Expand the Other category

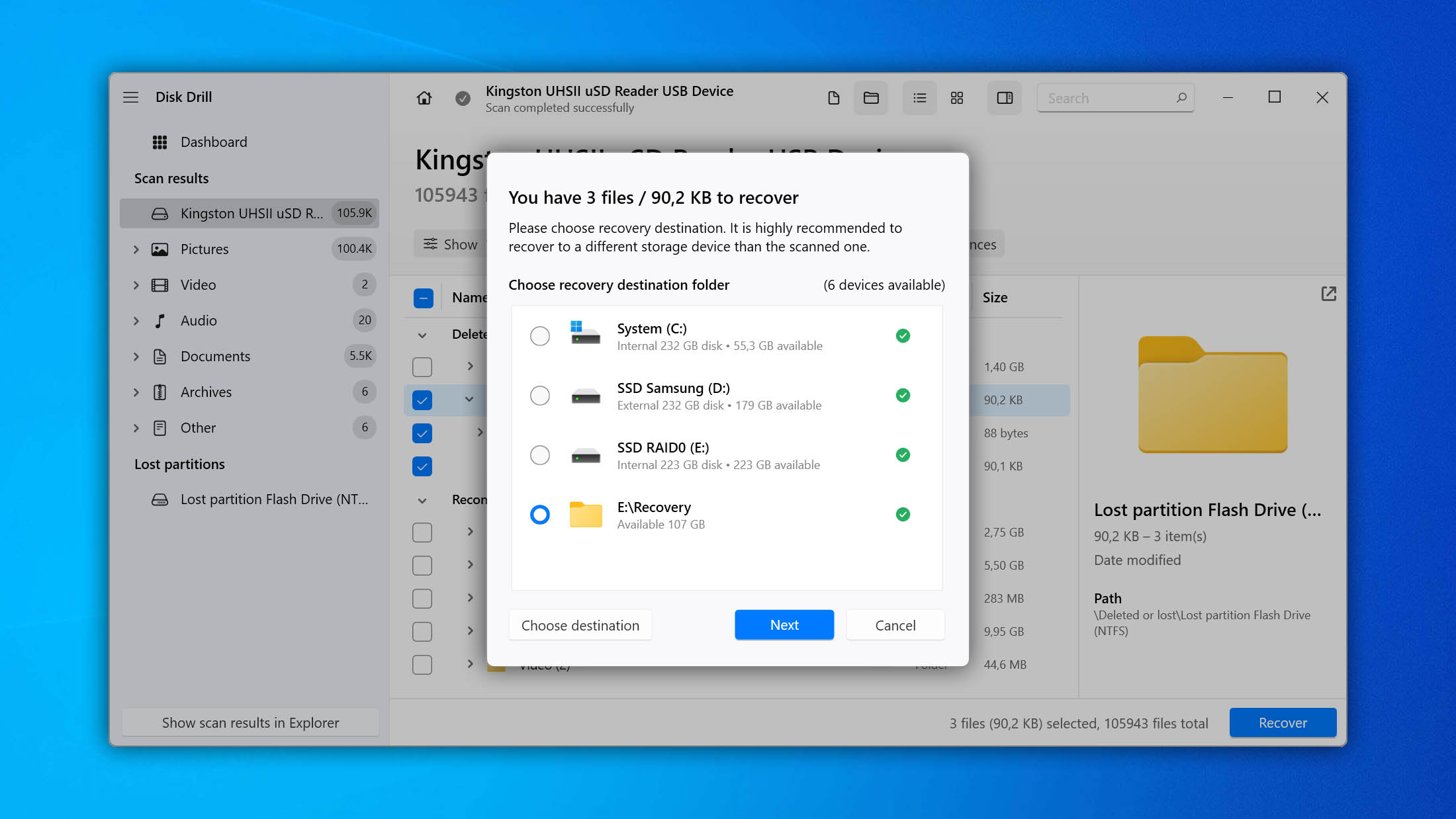coord(136,428)
